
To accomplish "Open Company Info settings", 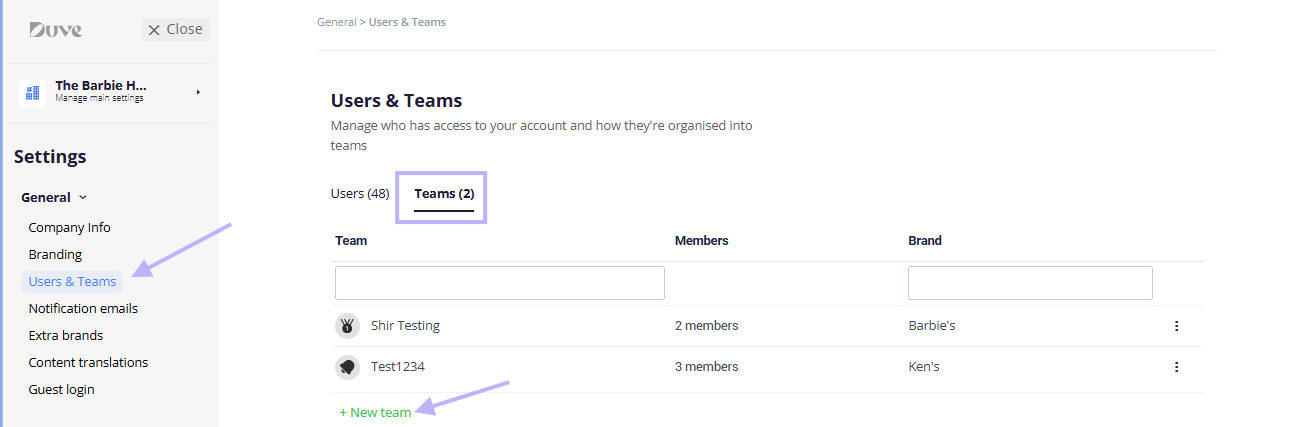I will point(70,228).
